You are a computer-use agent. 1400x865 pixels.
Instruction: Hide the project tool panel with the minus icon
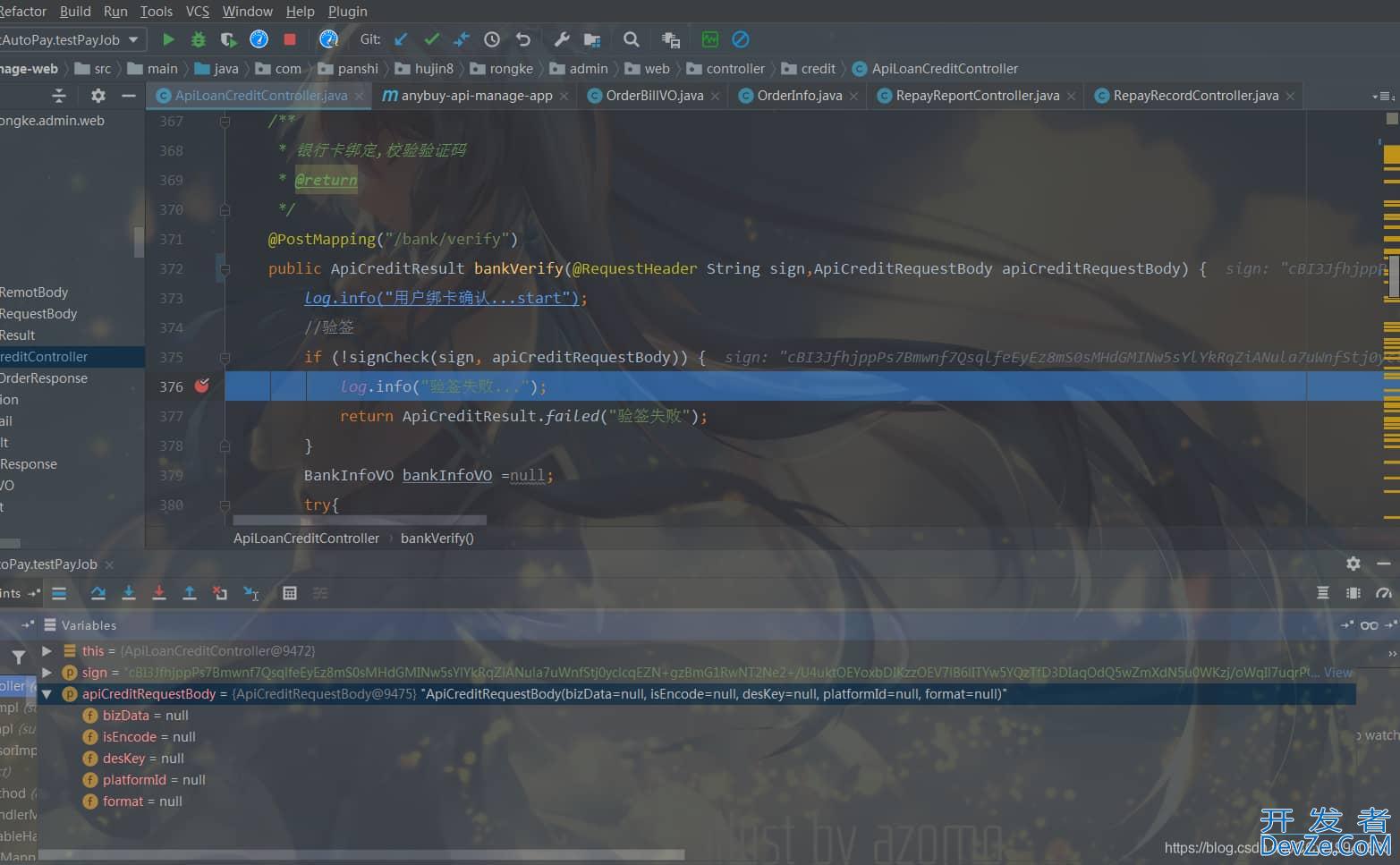tap(129, 95)
